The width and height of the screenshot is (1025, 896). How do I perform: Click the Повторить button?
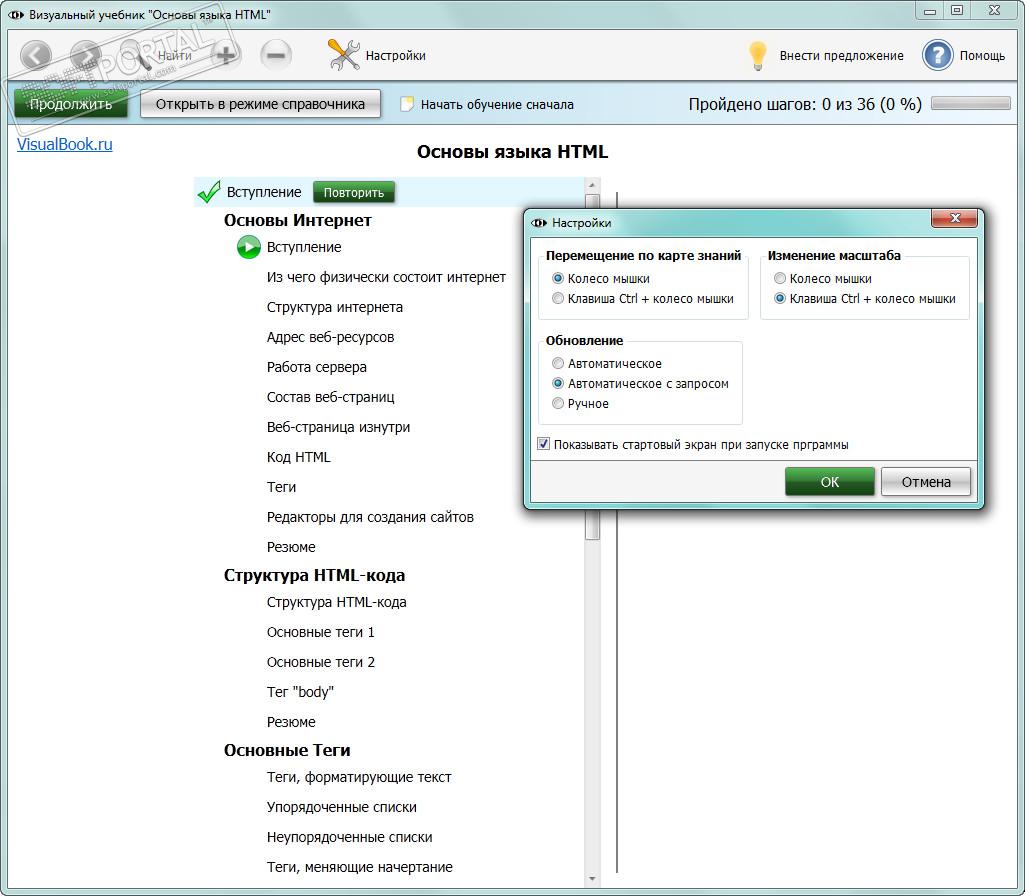pyautogui.click(x=354, y=193)
